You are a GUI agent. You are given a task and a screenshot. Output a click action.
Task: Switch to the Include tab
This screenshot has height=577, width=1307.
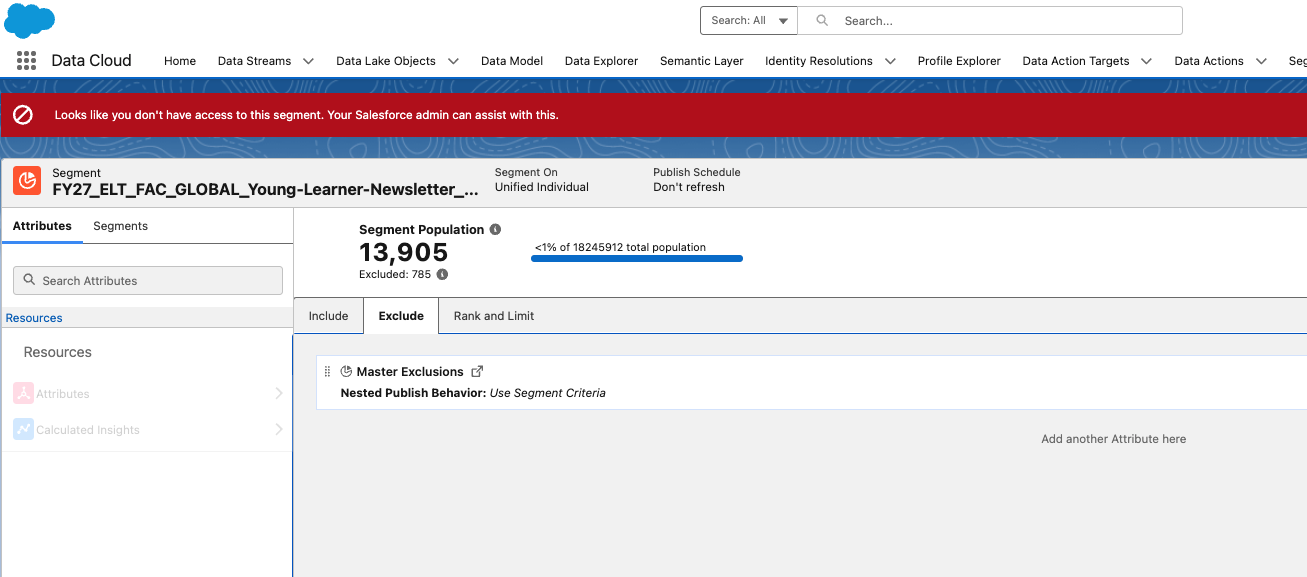coord(328,316)
